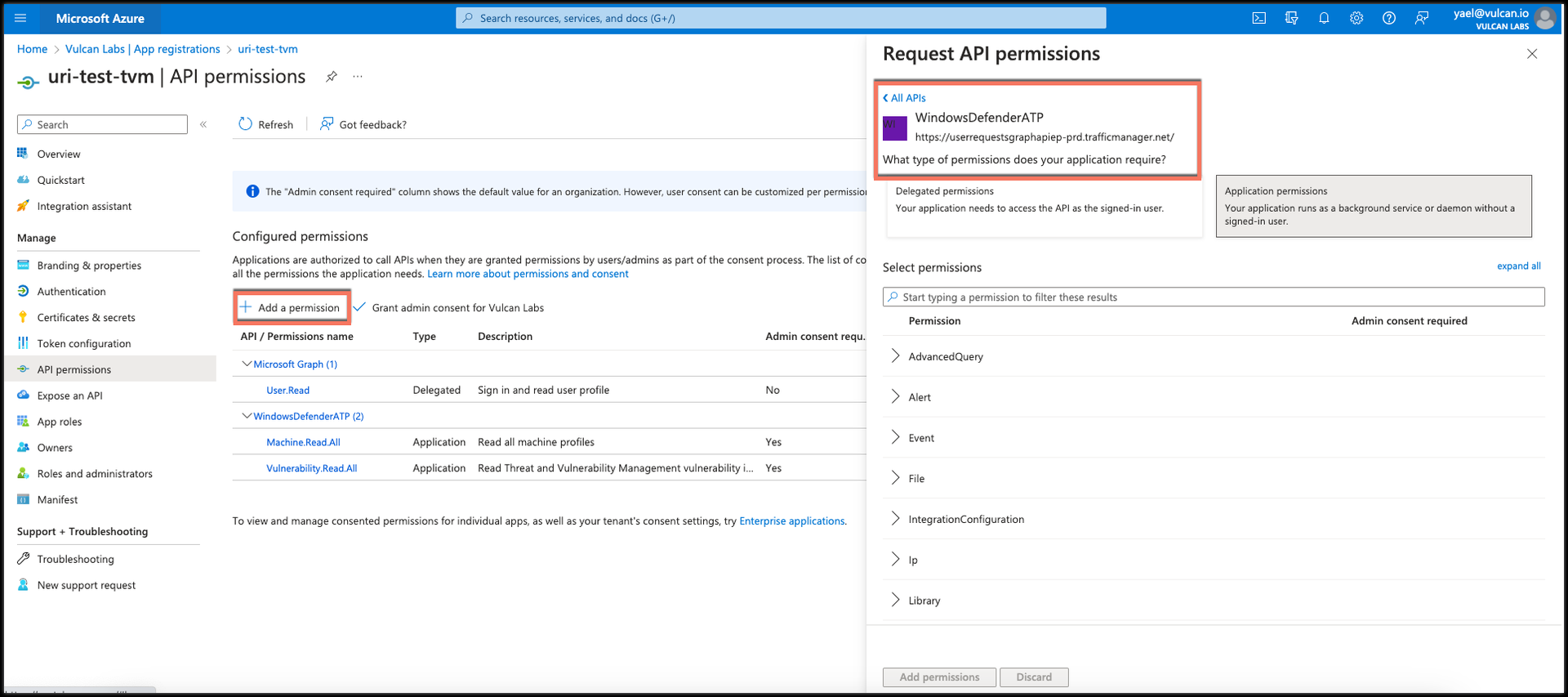Click the notifications bell icon
1568x697 pixels.
click(1324, 18)
